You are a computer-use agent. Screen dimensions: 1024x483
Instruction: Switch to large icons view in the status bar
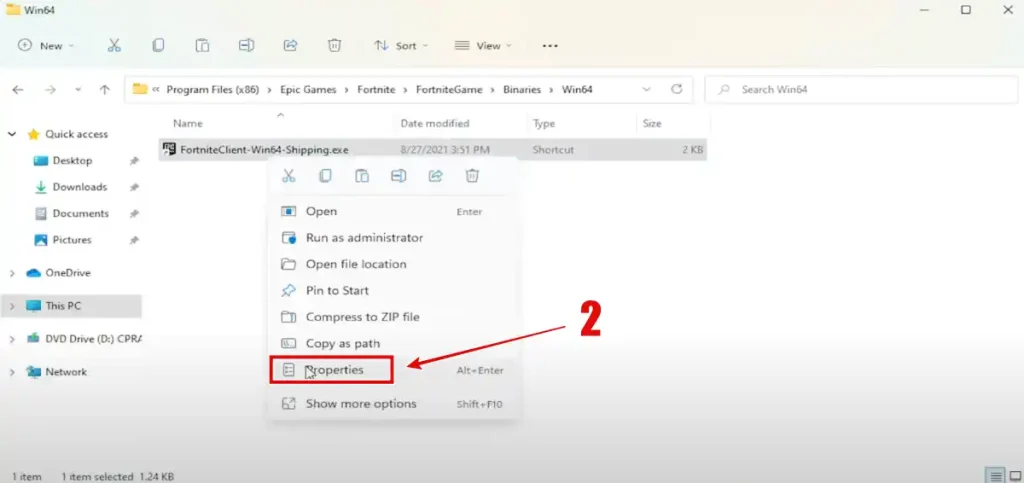[x=1014, y=476]
